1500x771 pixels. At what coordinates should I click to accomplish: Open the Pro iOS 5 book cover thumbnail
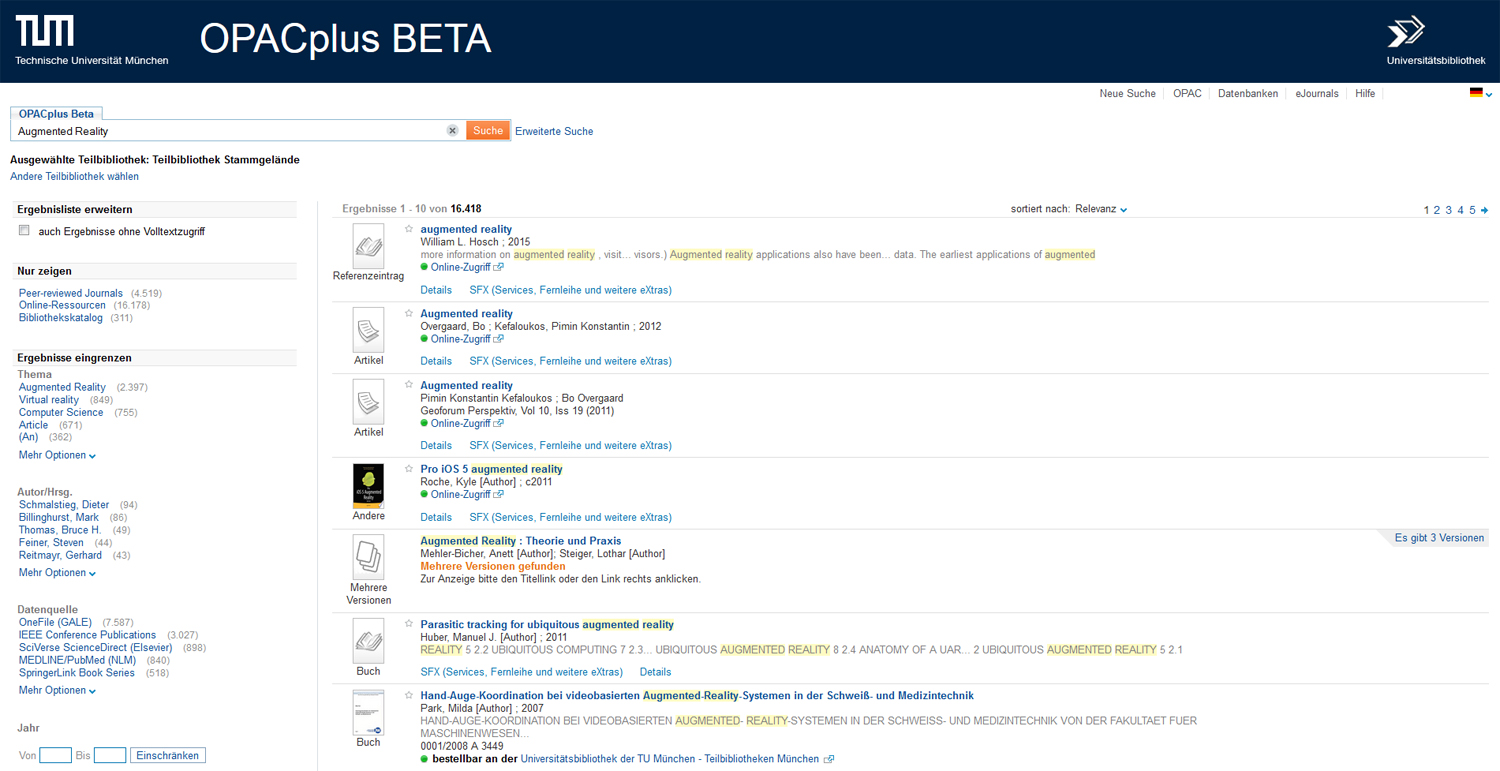tap(368, 485)
